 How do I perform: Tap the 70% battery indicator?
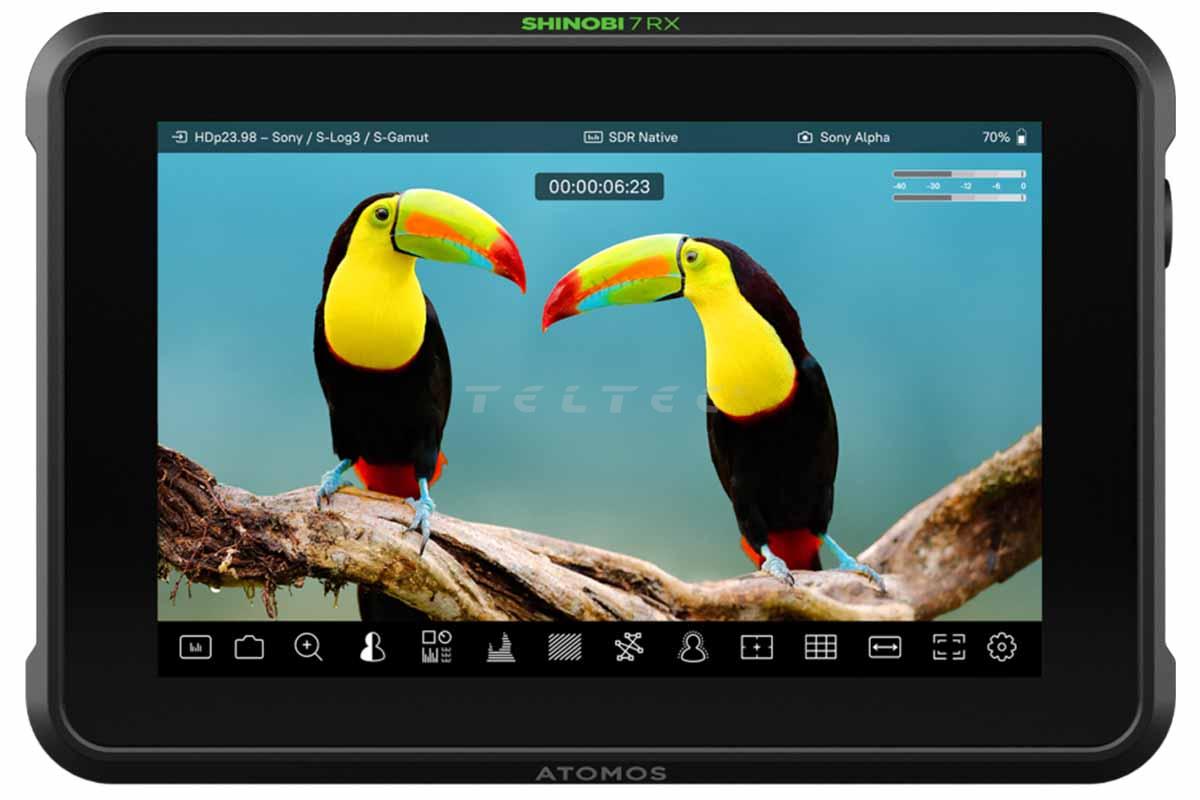pos(1004,137)
